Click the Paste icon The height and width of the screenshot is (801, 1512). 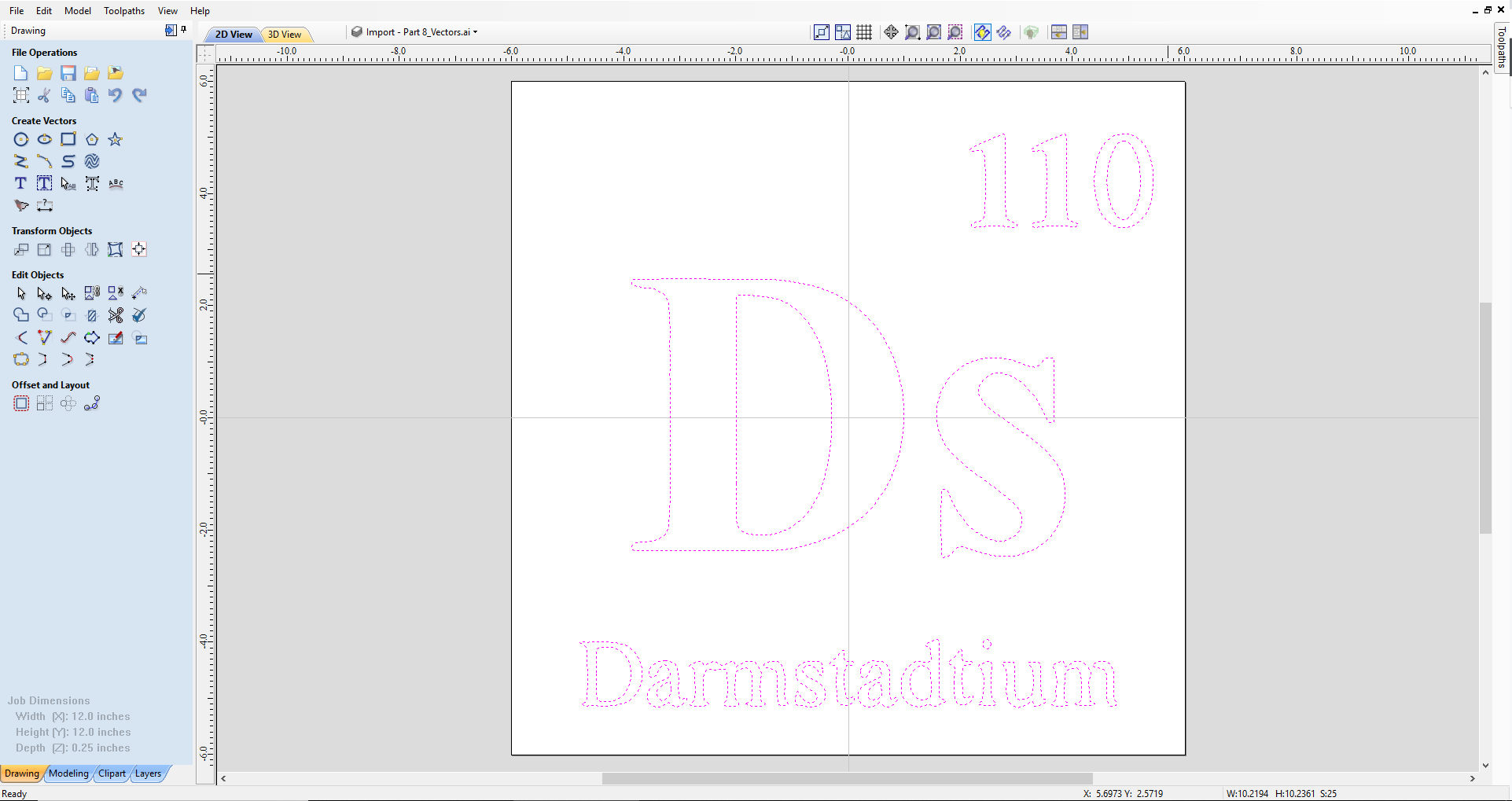click(92, 95)
